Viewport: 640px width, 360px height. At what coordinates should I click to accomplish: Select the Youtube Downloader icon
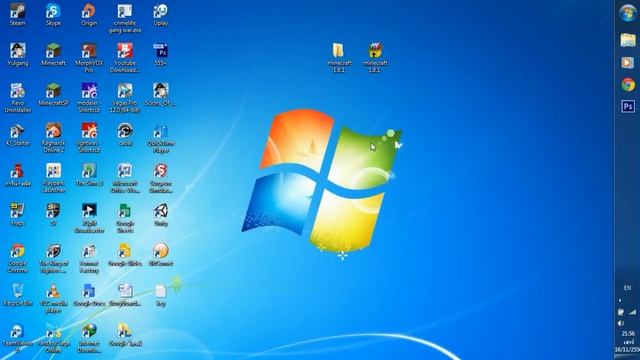[125, 58]
